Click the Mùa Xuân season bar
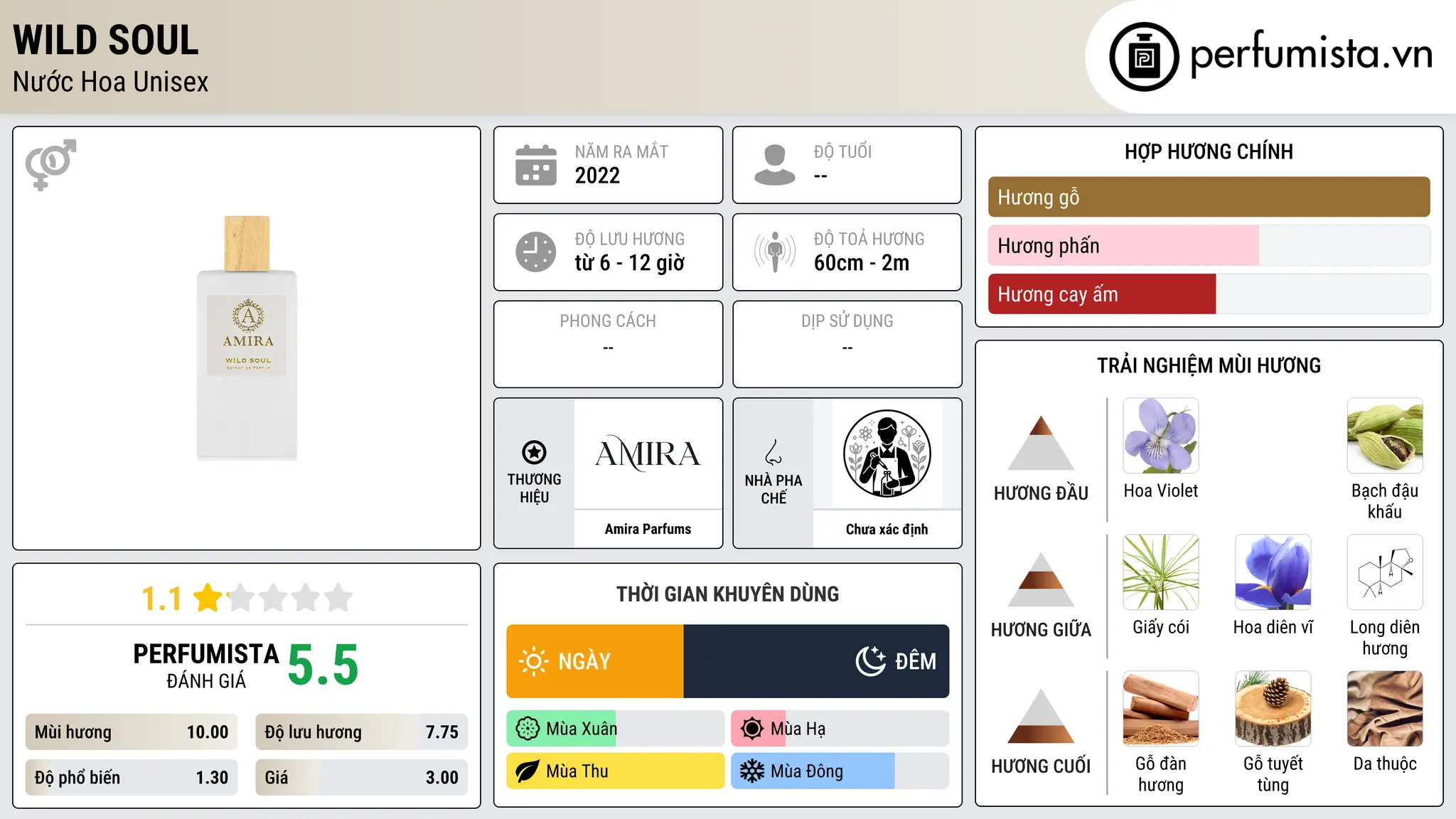Viewport: 1456px width, 819px height. (616, 729)
